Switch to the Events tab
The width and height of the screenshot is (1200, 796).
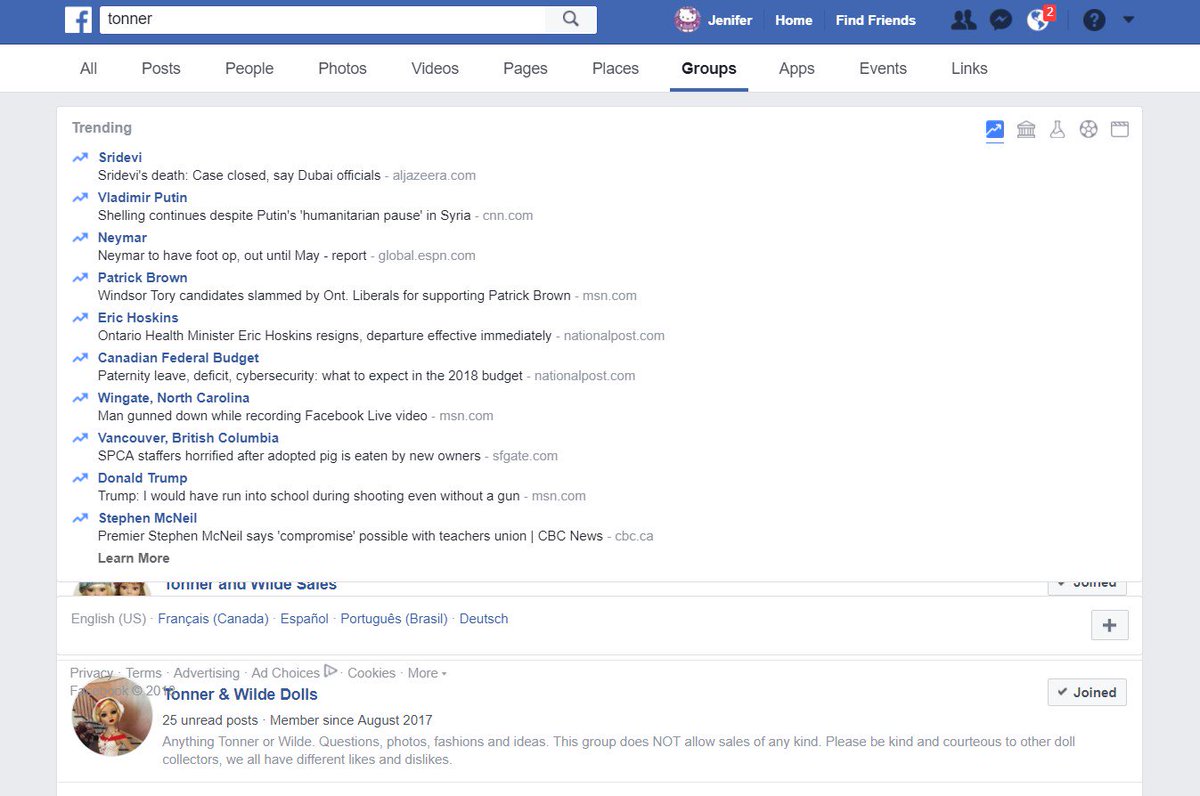click(x=883, y=68)
